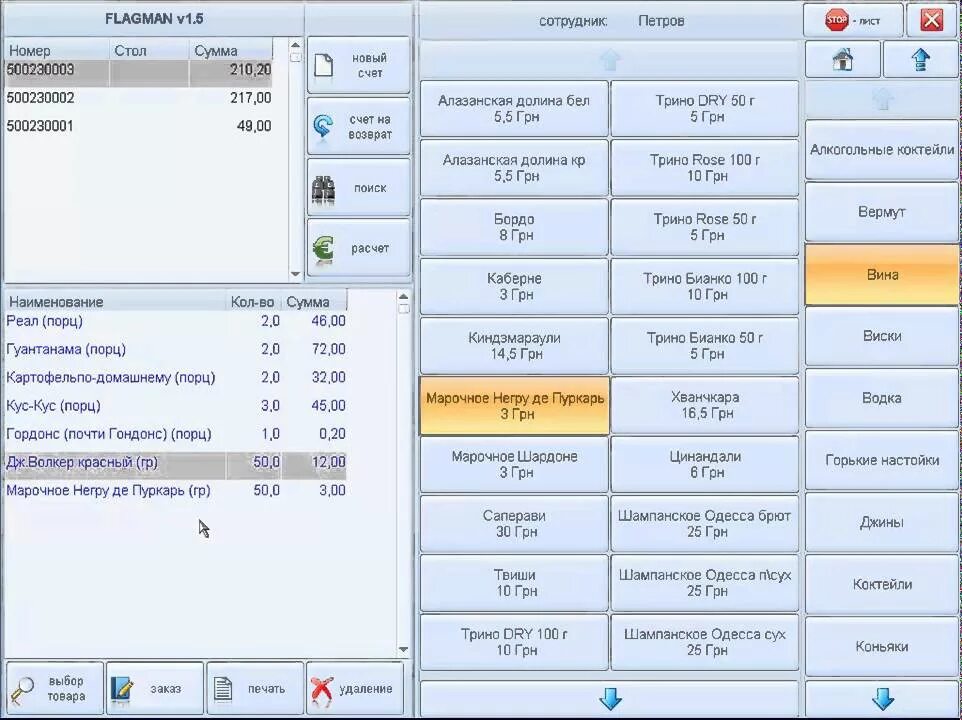The image size is (962, 720).
Task: Select the Горькие настойки category
Action: [882, 460]
